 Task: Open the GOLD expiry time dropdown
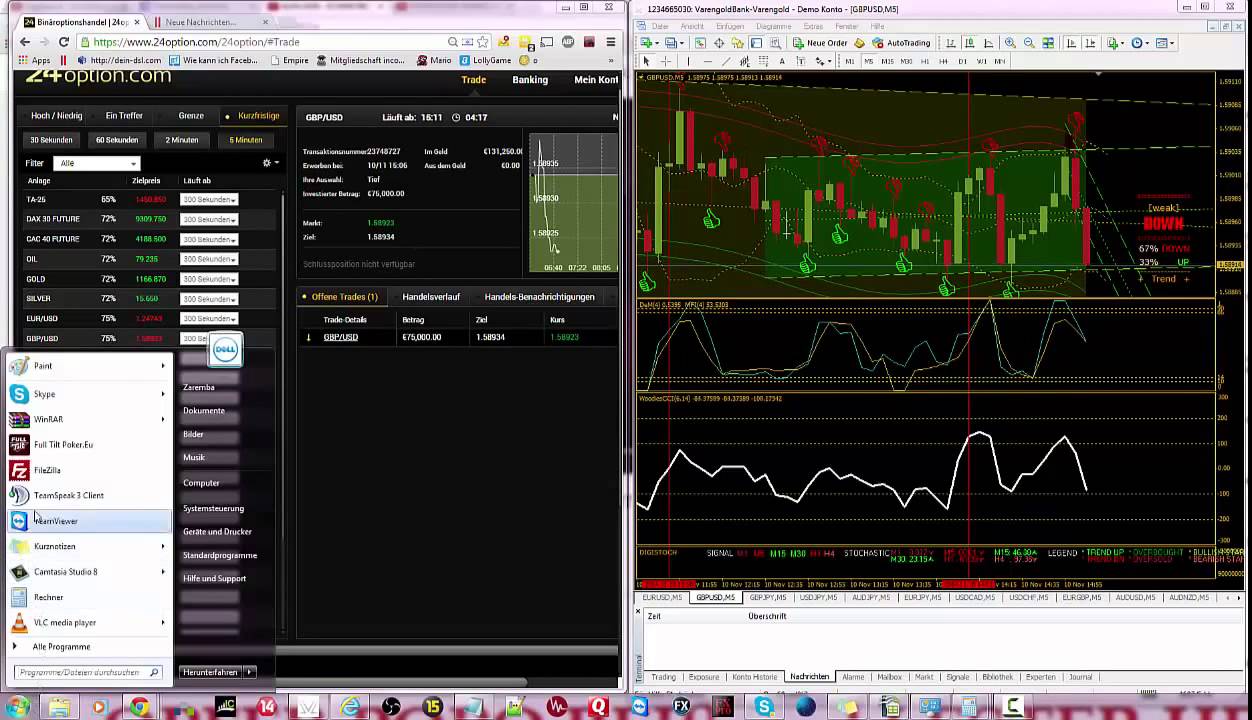click(x=209, y=279)
